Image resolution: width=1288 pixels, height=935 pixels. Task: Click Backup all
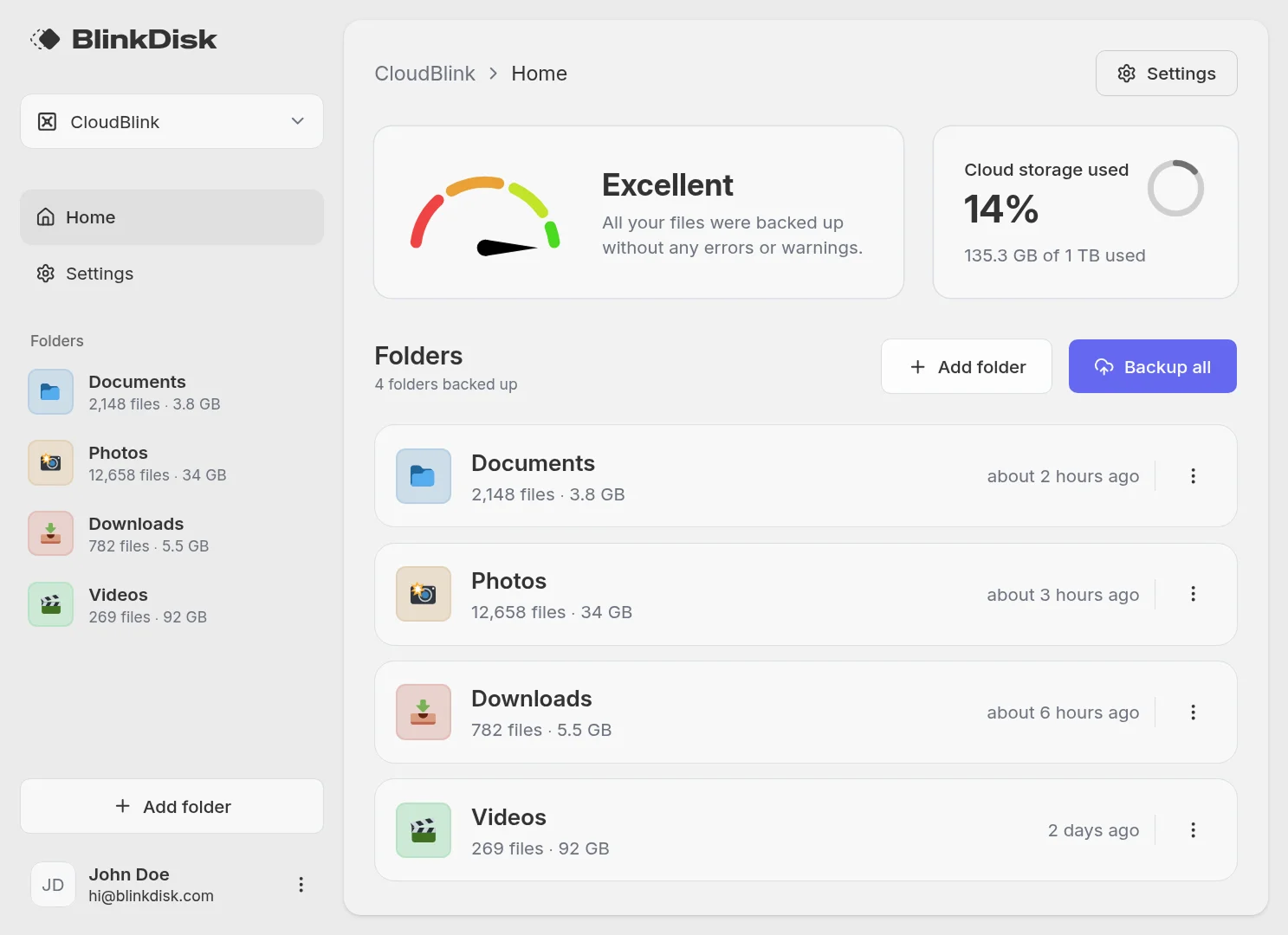[1152, 365]
